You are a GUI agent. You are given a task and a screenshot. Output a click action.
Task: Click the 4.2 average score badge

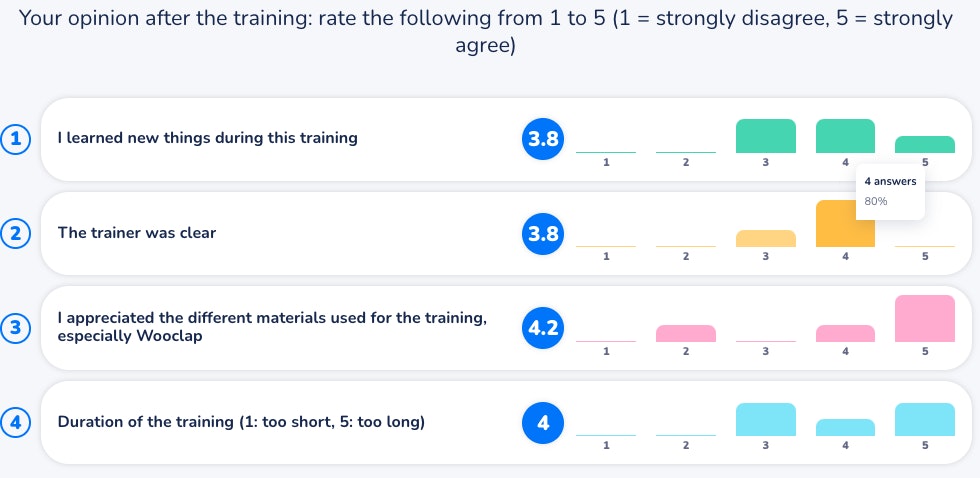[x=543, y=328]
